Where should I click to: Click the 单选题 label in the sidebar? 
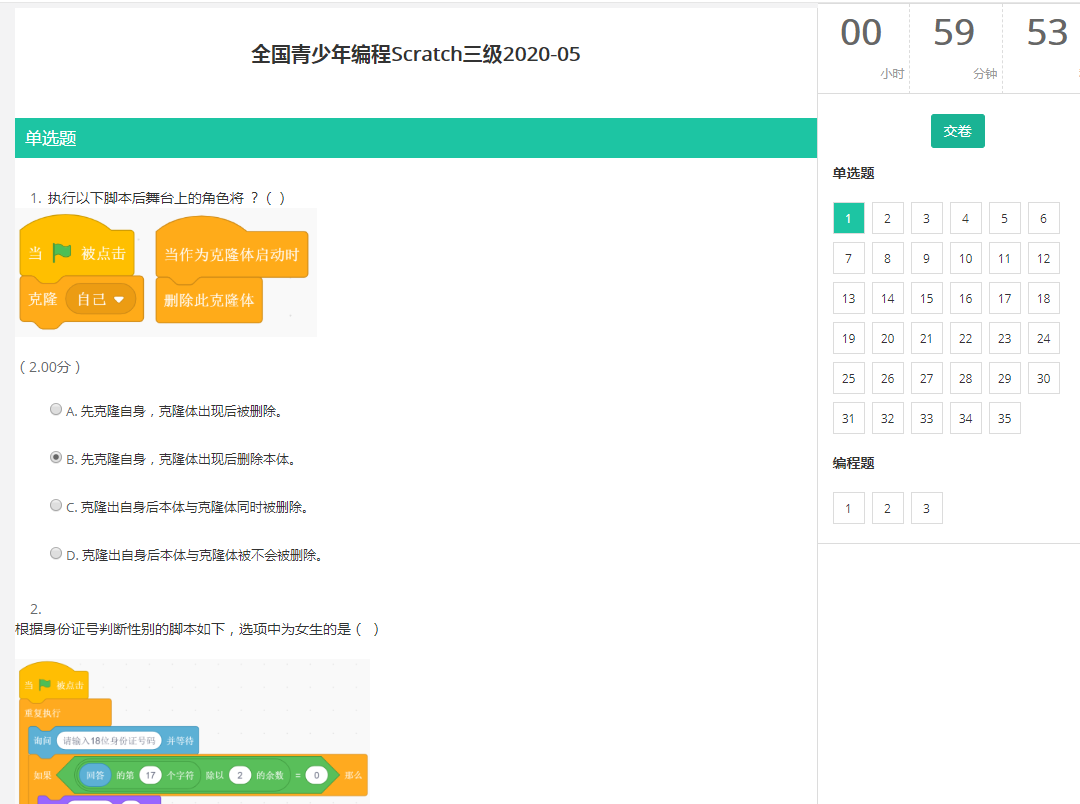point(853,173)
